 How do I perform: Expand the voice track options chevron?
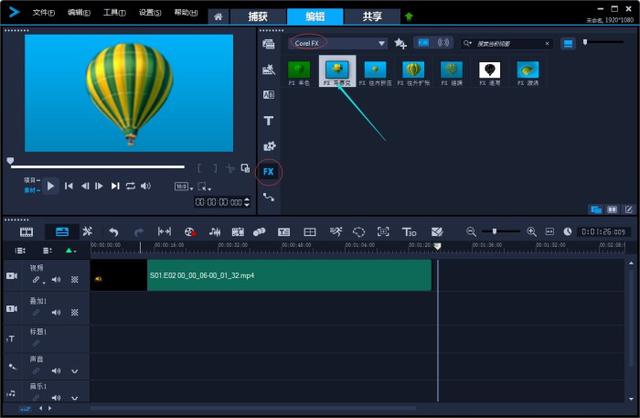[75, 371]
